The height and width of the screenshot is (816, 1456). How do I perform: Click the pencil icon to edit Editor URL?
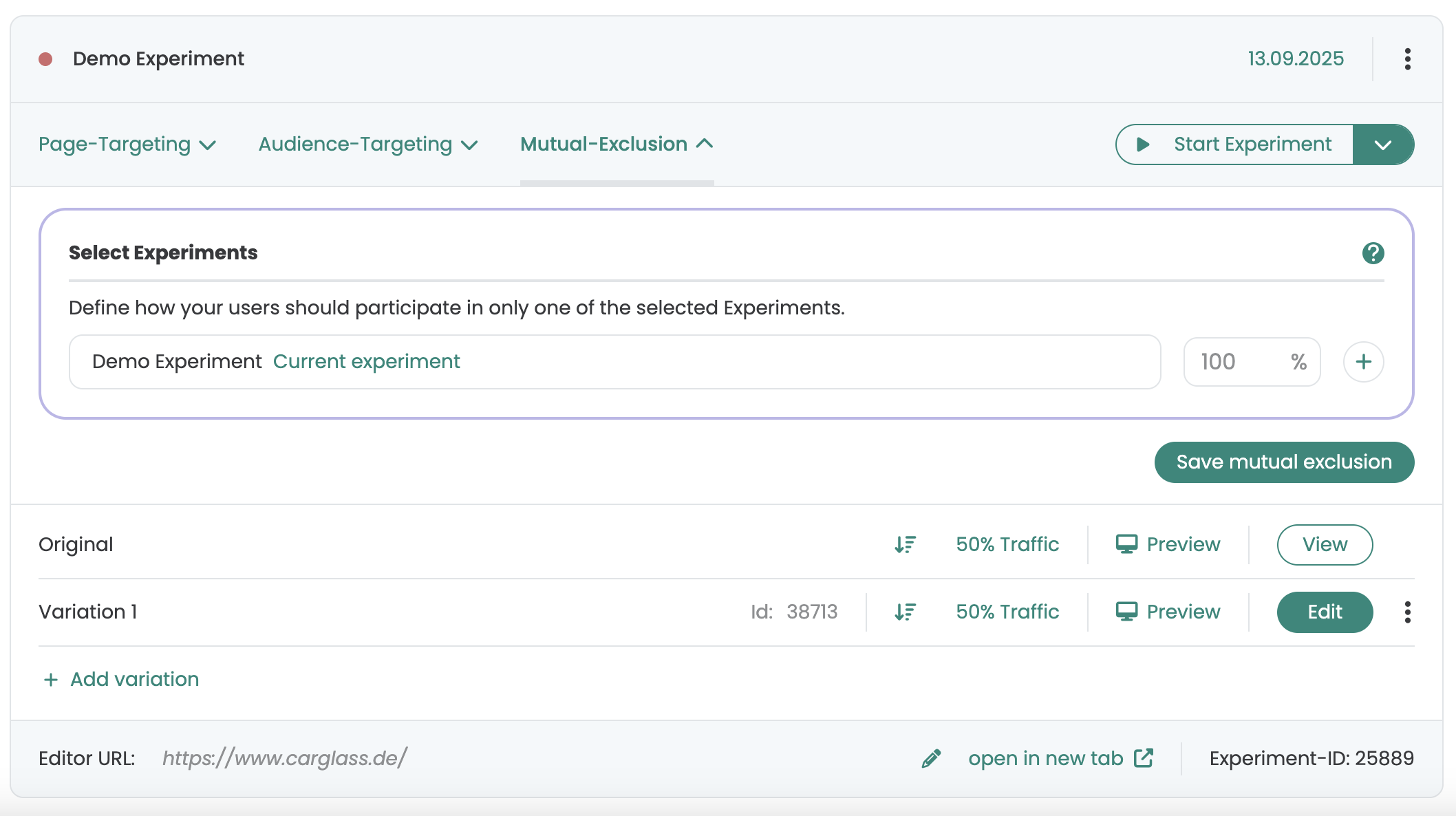tap(931, 758)
